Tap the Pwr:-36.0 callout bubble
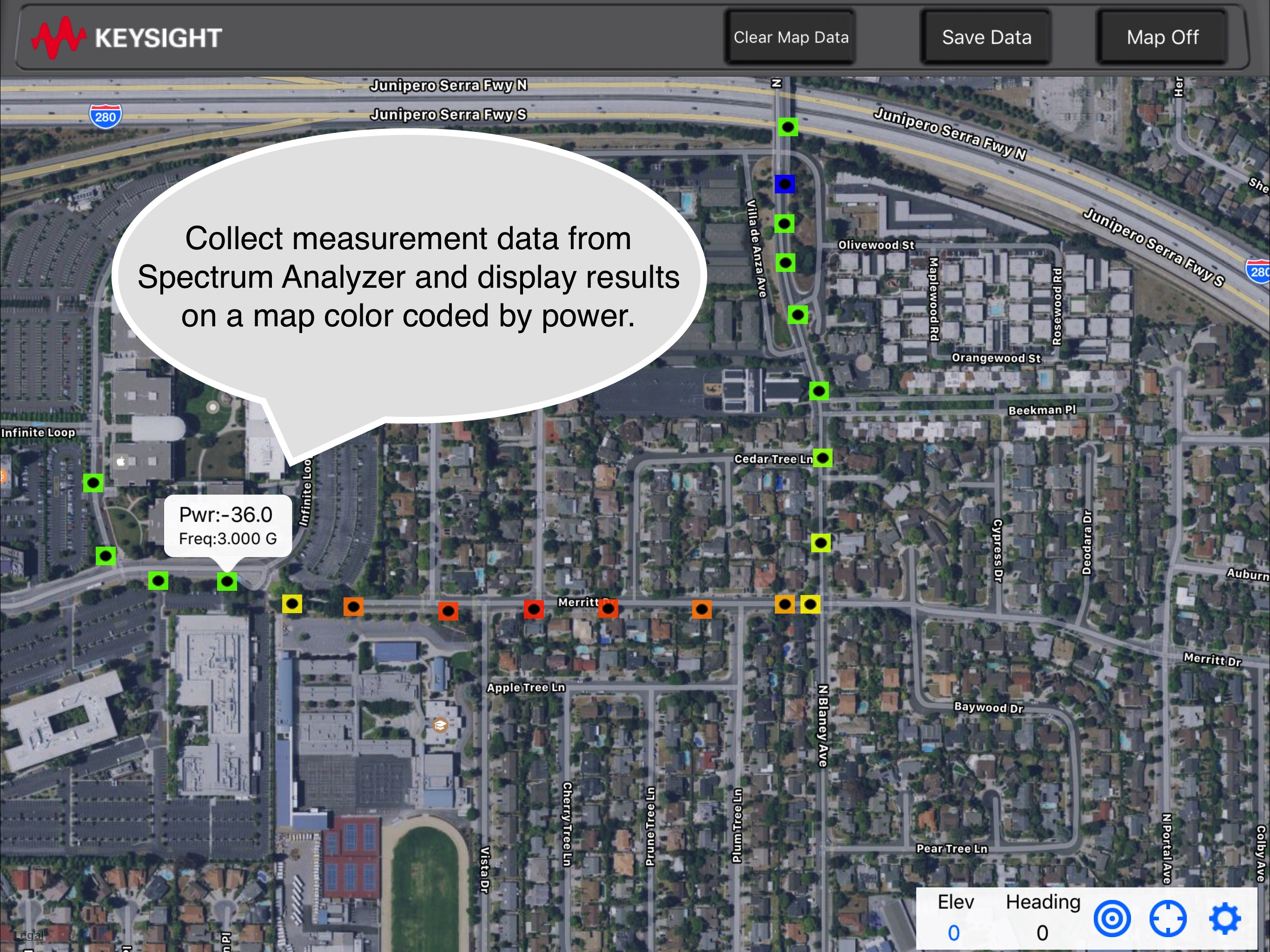1270x952 pixels. [228, 526]
